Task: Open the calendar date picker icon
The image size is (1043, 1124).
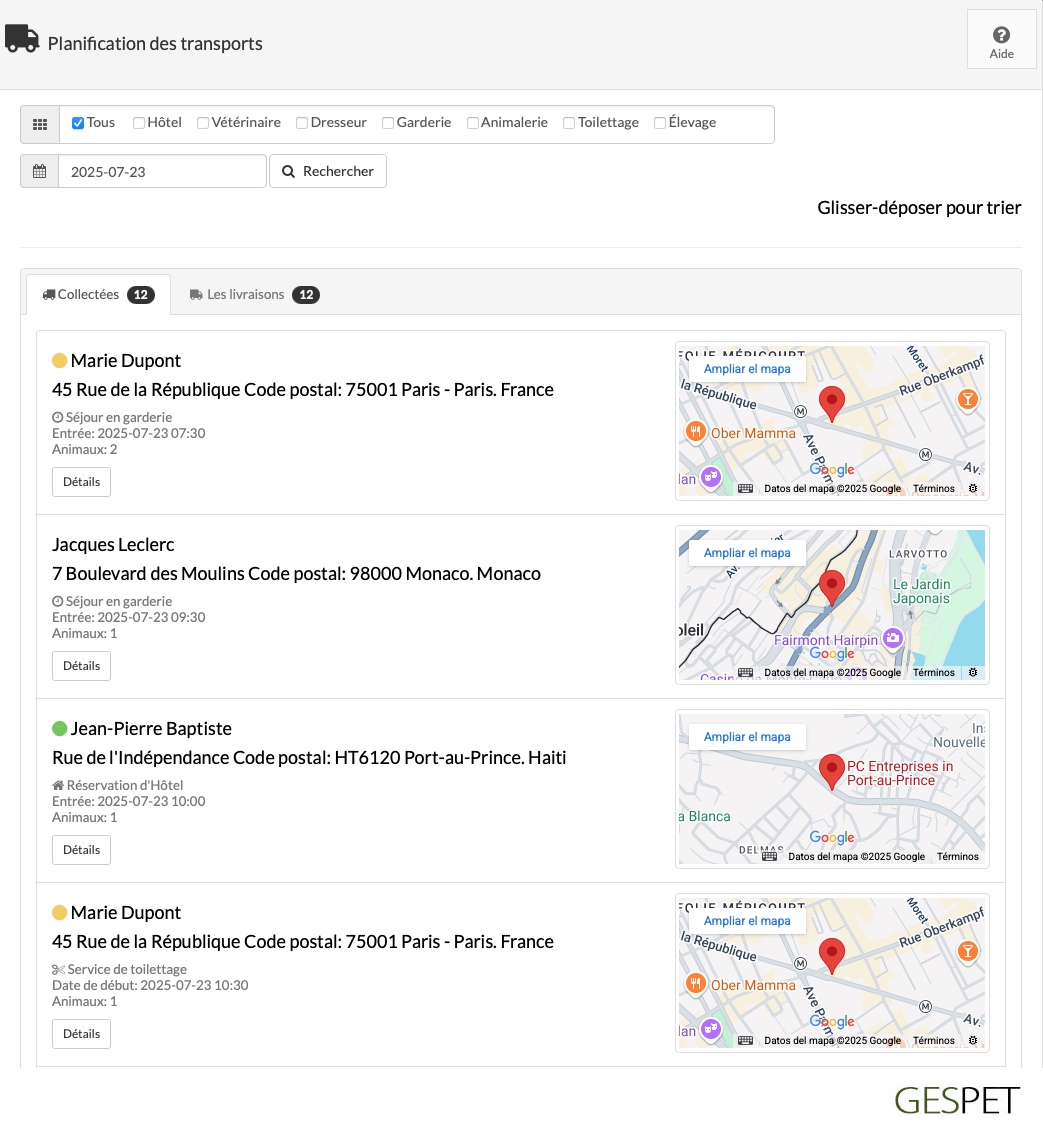Action: (39, 171)
